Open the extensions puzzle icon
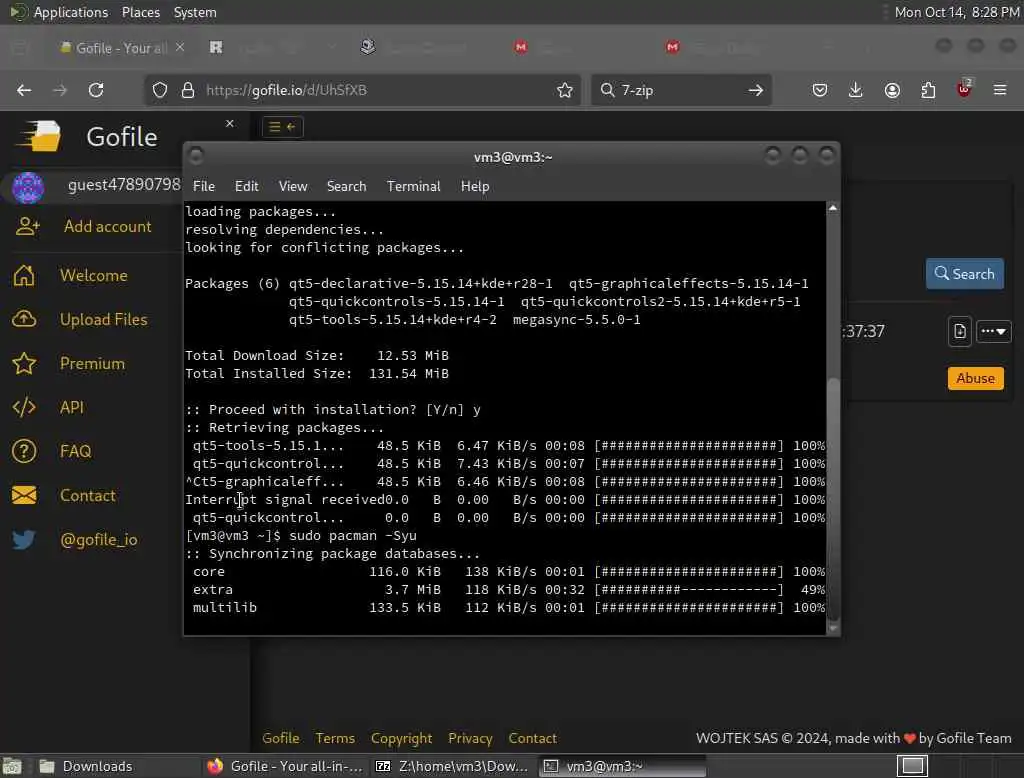Viewport: 1024px width, 778px height. tap(928, 90)
